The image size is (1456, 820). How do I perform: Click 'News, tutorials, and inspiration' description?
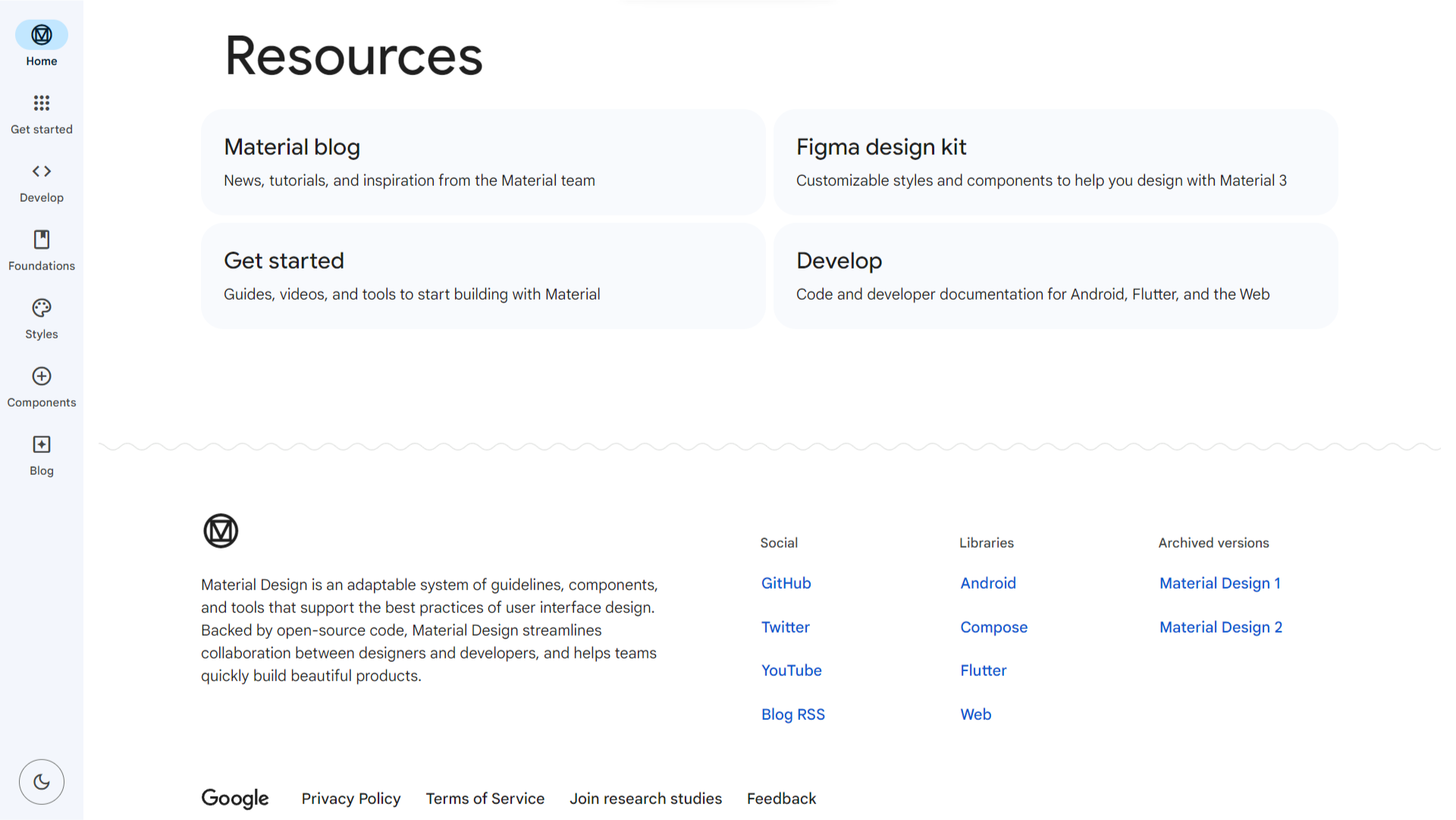(x=409, y=181)
